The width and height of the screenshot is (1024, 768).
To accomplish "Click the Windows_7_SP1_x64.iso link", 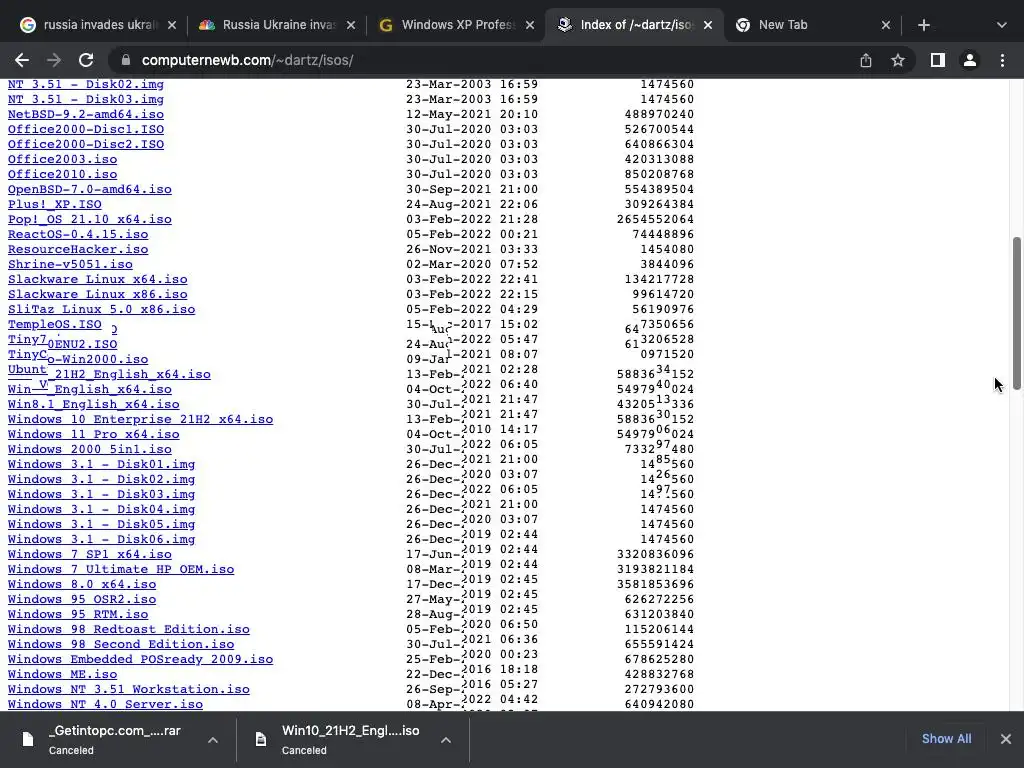I will 89,554.
